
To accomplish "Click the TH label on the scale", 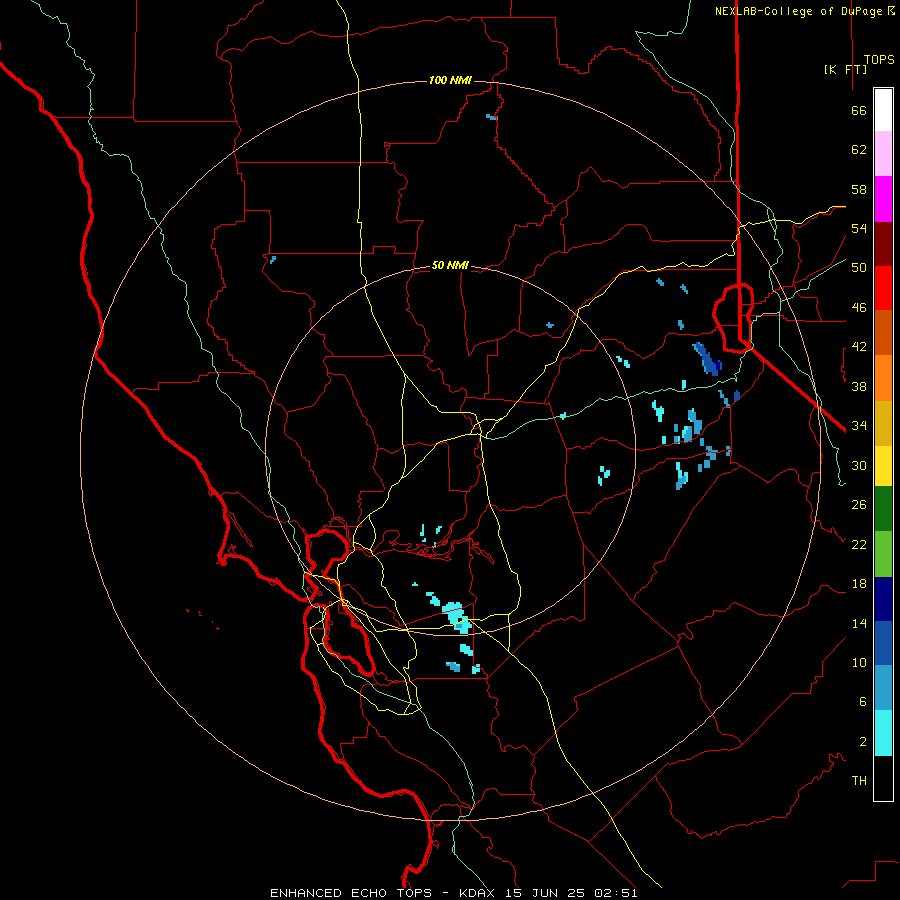I will [x=859, y=780].
